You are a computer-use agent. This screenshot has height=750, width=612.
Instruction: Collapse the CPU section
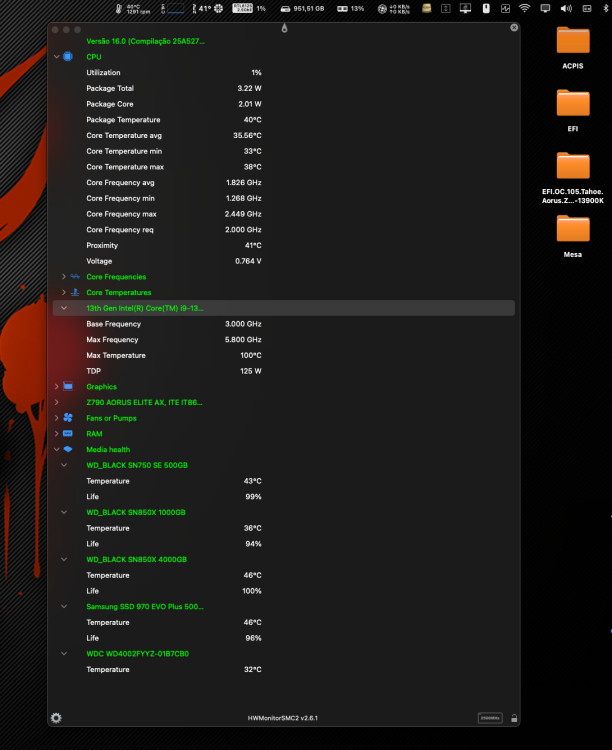56,56
